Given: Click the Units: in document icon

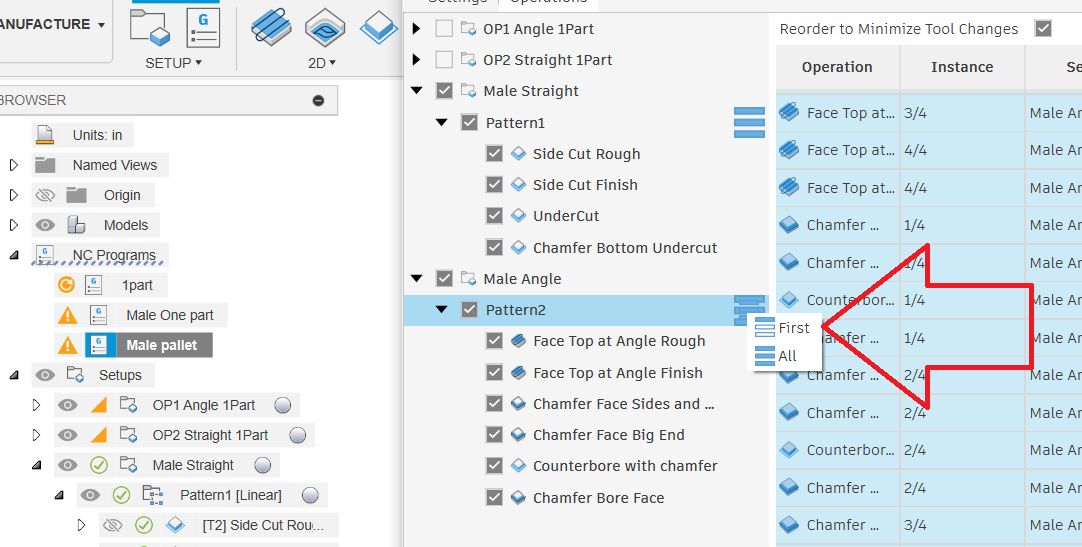Looking at the screenshot, I should [44, 135].
